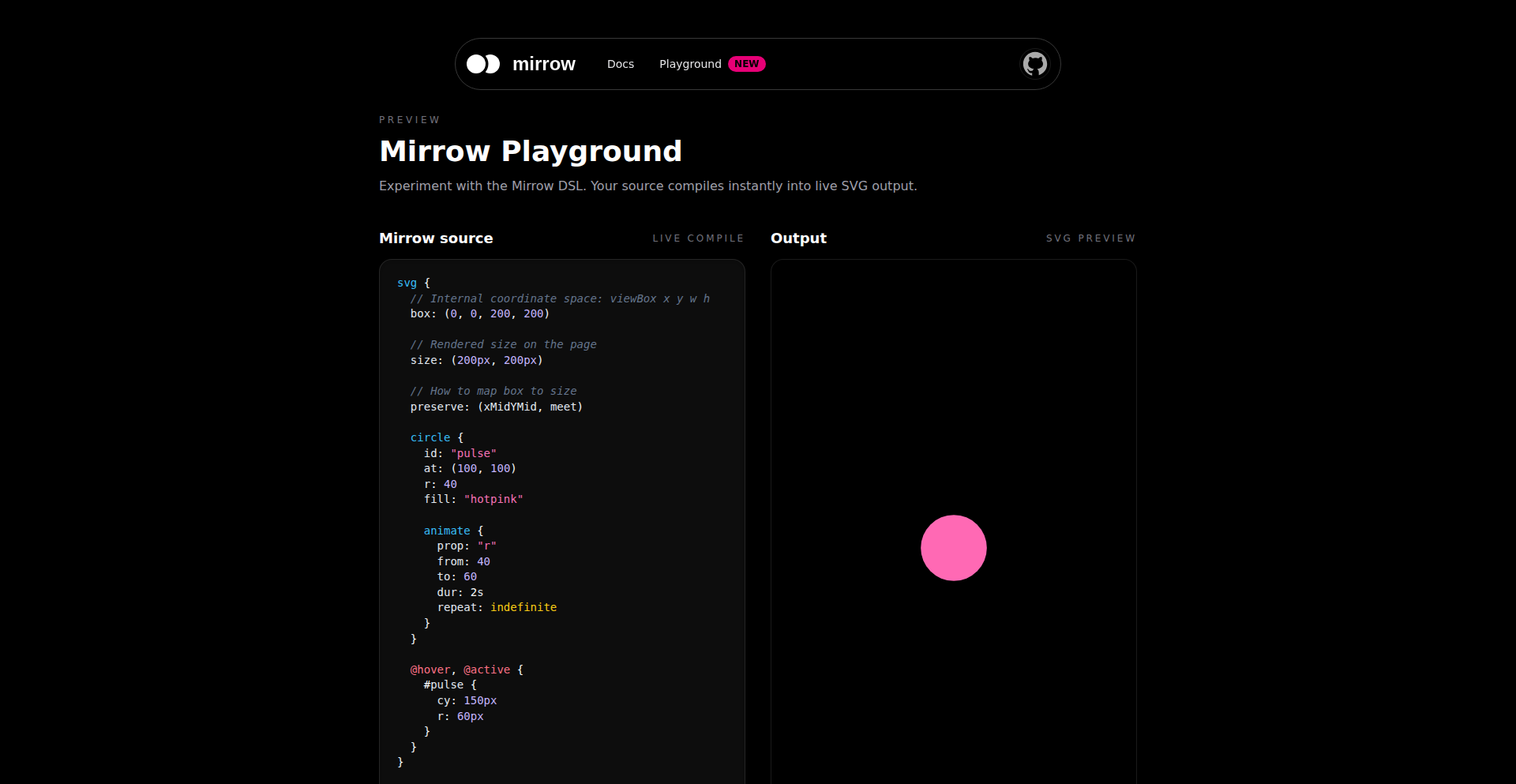This screenshot has height=784, width=1516.
Task: Click the SVG PREVIEW label
Action: coord(1090,238)
